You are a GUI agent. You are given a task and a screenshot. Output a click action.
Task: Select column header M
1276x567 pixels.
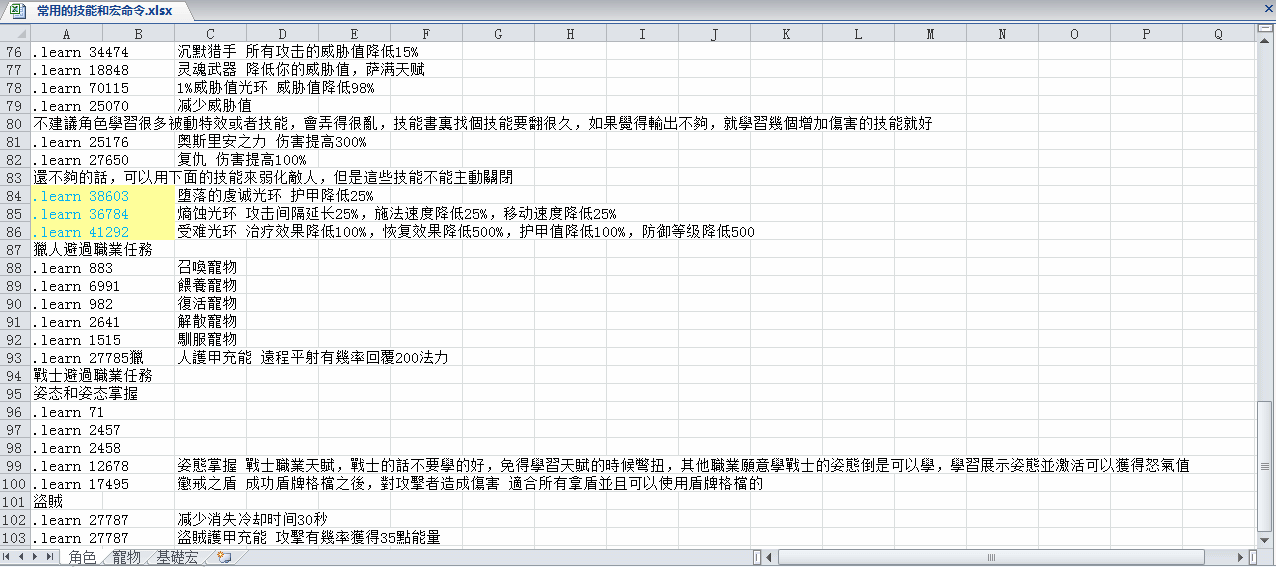(x=930, y=34)
